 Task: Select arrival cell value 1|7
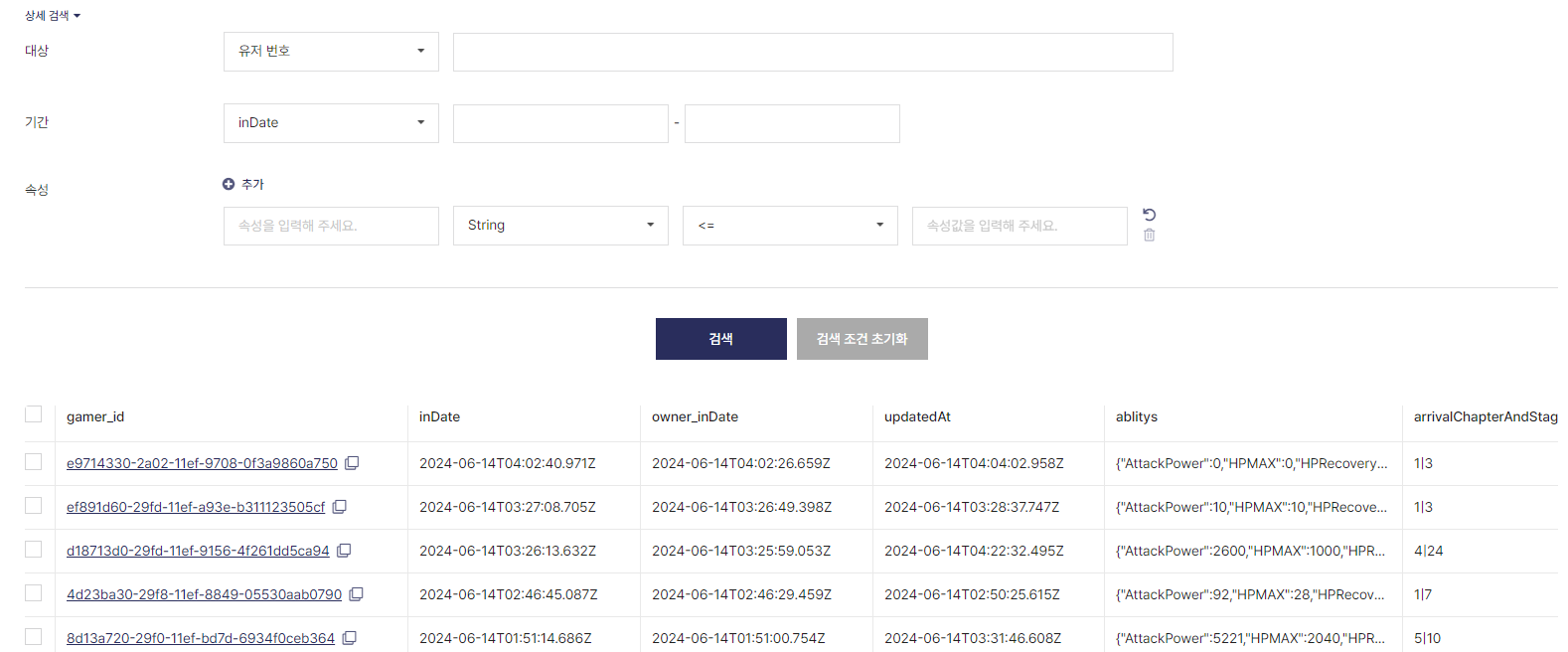click(x=1423, y=594)
